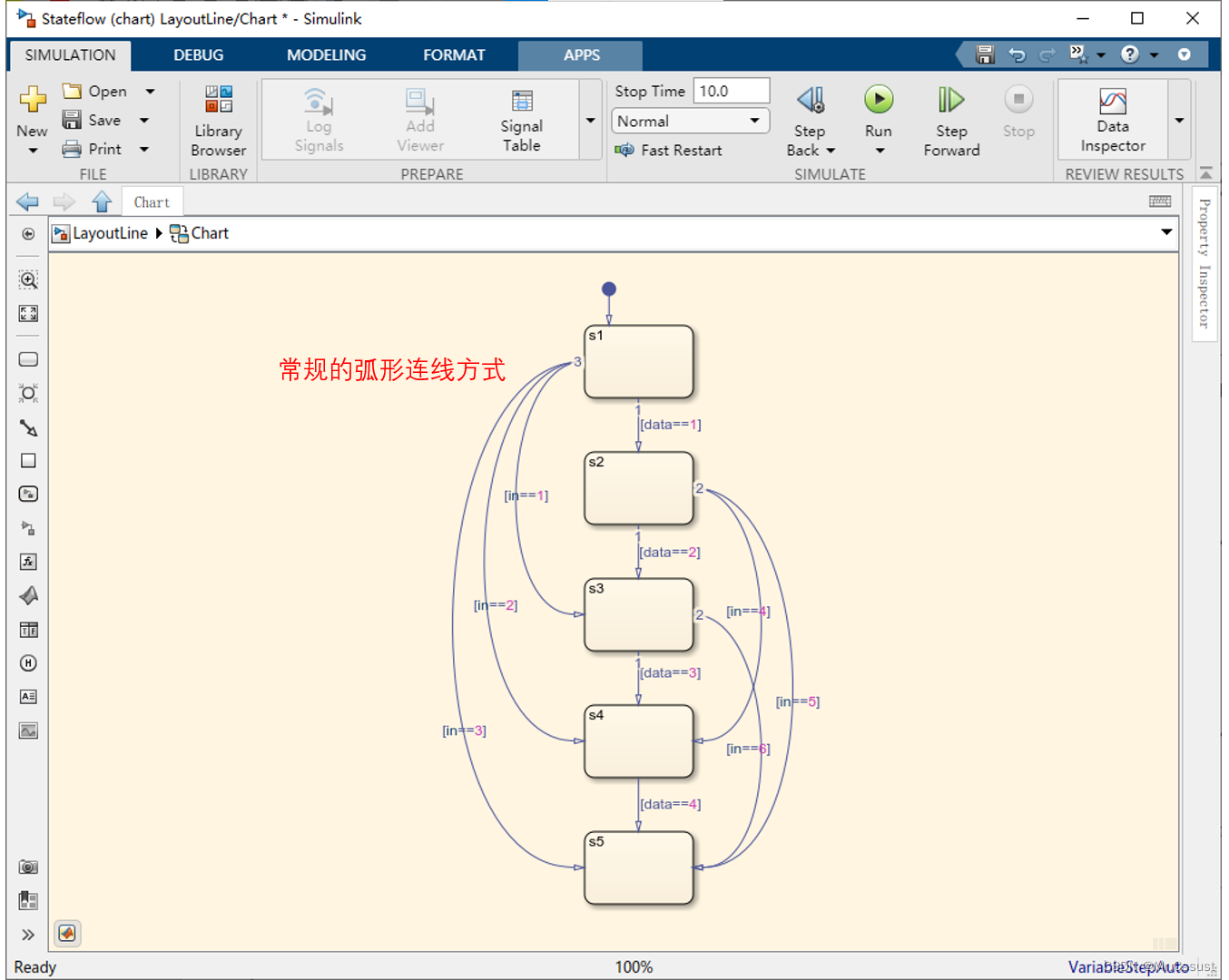1229x980 pixels.
Task: Choose the Truth Table tool
Action: [28, 629]
